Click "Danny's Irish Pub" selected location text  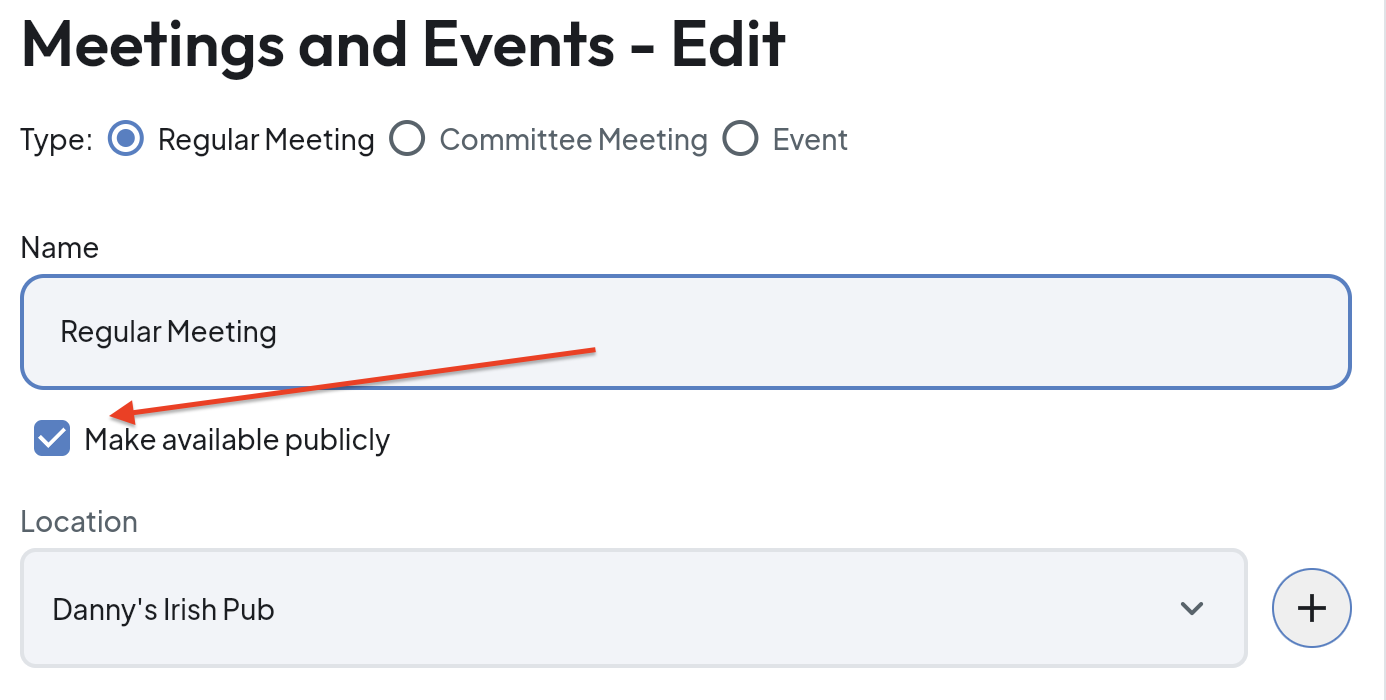tap(163, 609)
